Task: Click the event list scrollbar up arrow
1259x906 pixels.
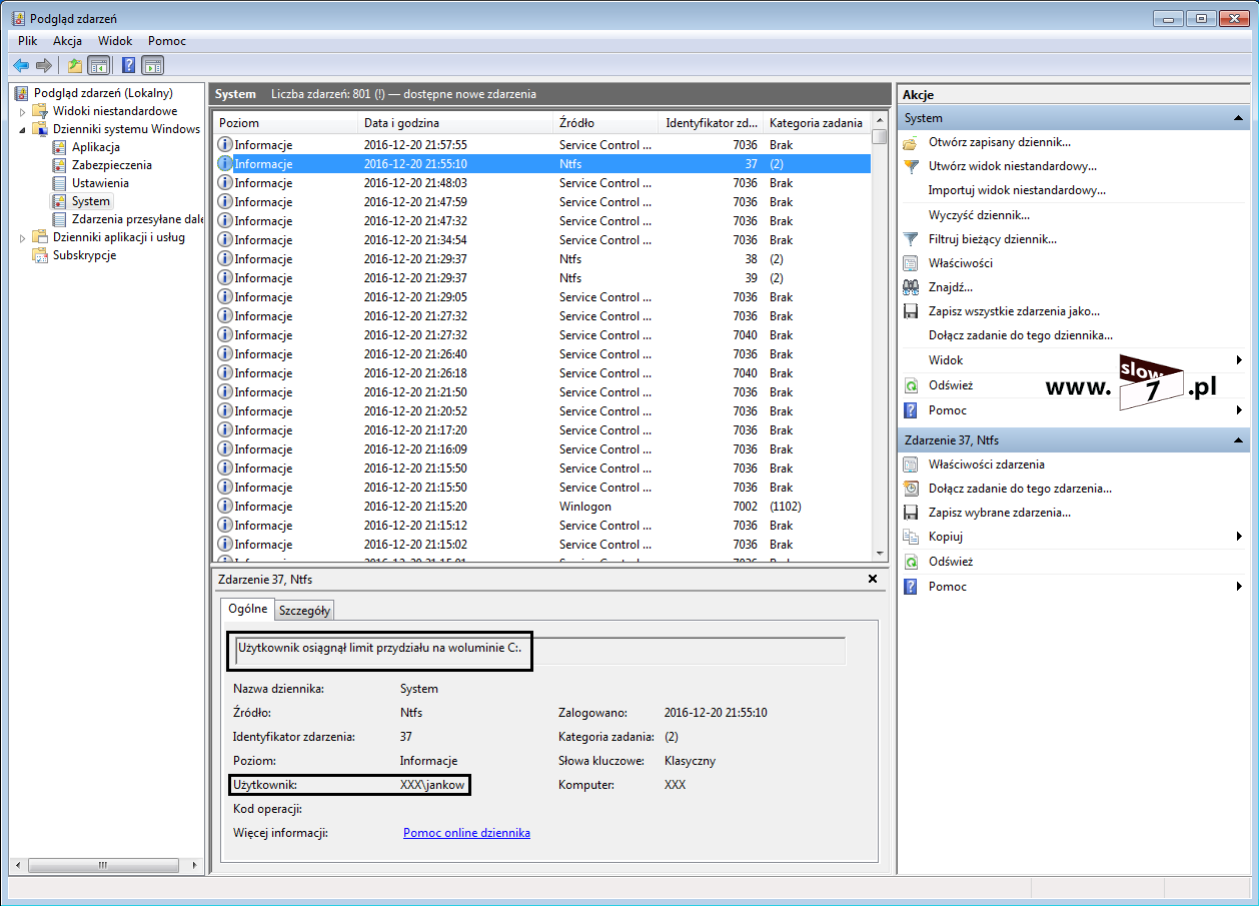Action: pos(879,121)
